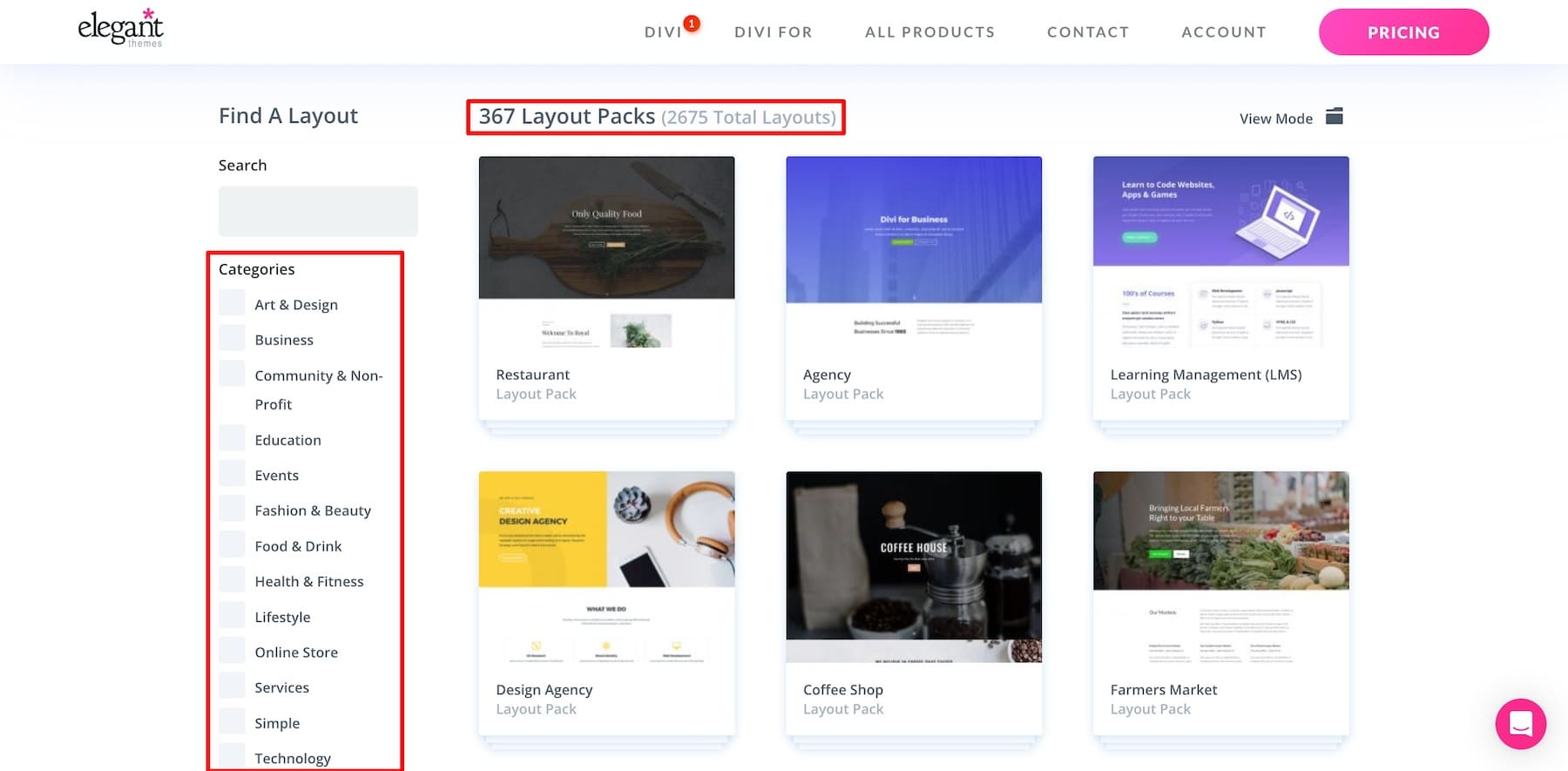Check the Fashion & Beauty filter

point(232,508)
